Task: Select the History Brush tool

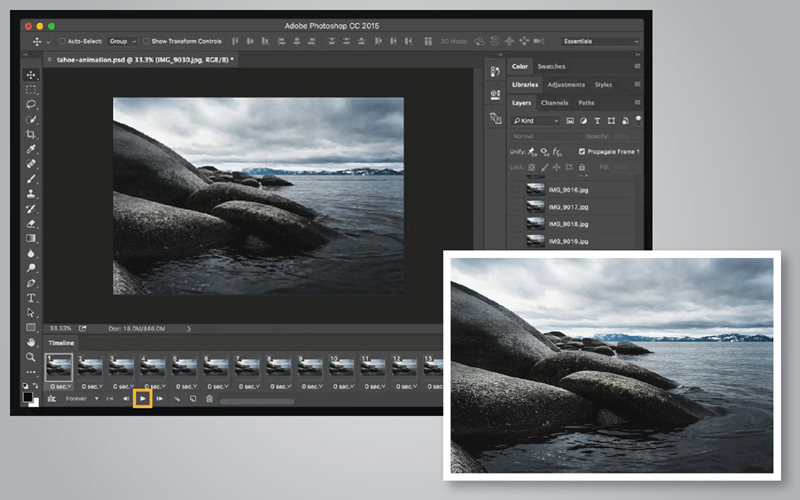Action: pyautogui.click(x=31, y=209)
